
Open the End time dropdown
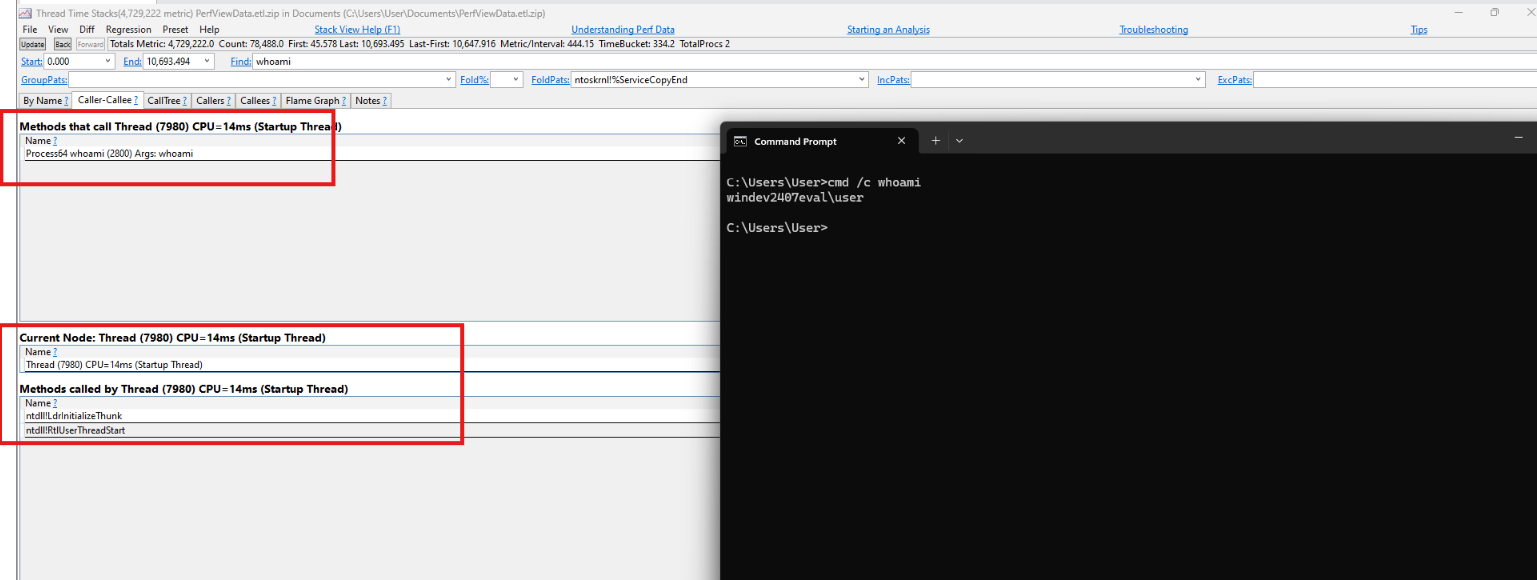pyautogui.click(x=208, y=62)
